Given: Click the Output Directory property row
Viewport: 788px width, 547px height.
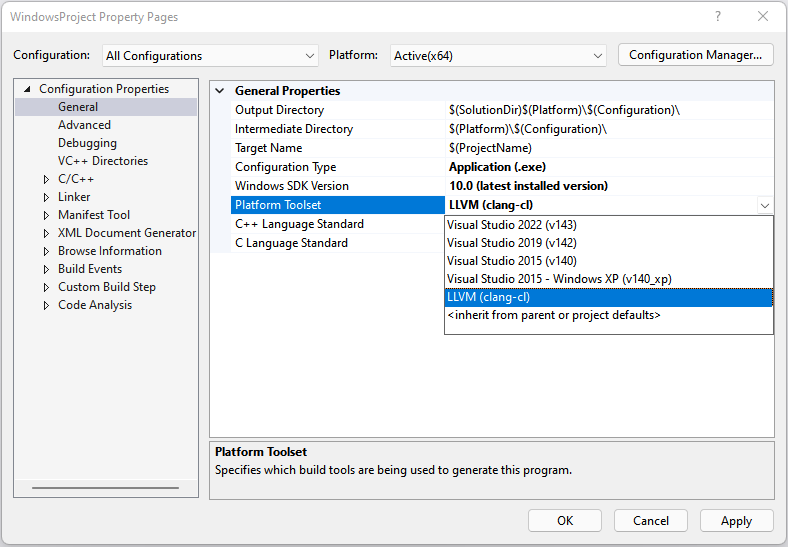Looking at the screenshot, I should tap(502, 110).
